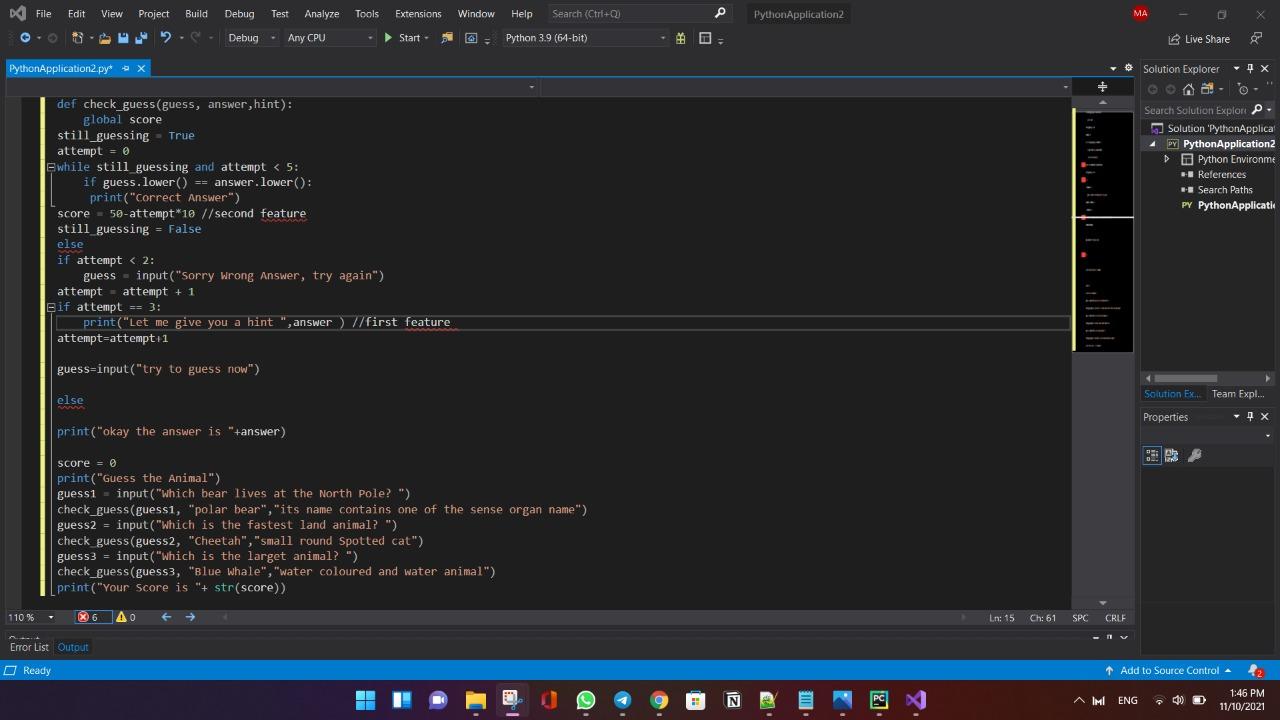Open the MA account badge
Image resolution: width=1280 pixels, height=720 pixels.
point(1141,13)
